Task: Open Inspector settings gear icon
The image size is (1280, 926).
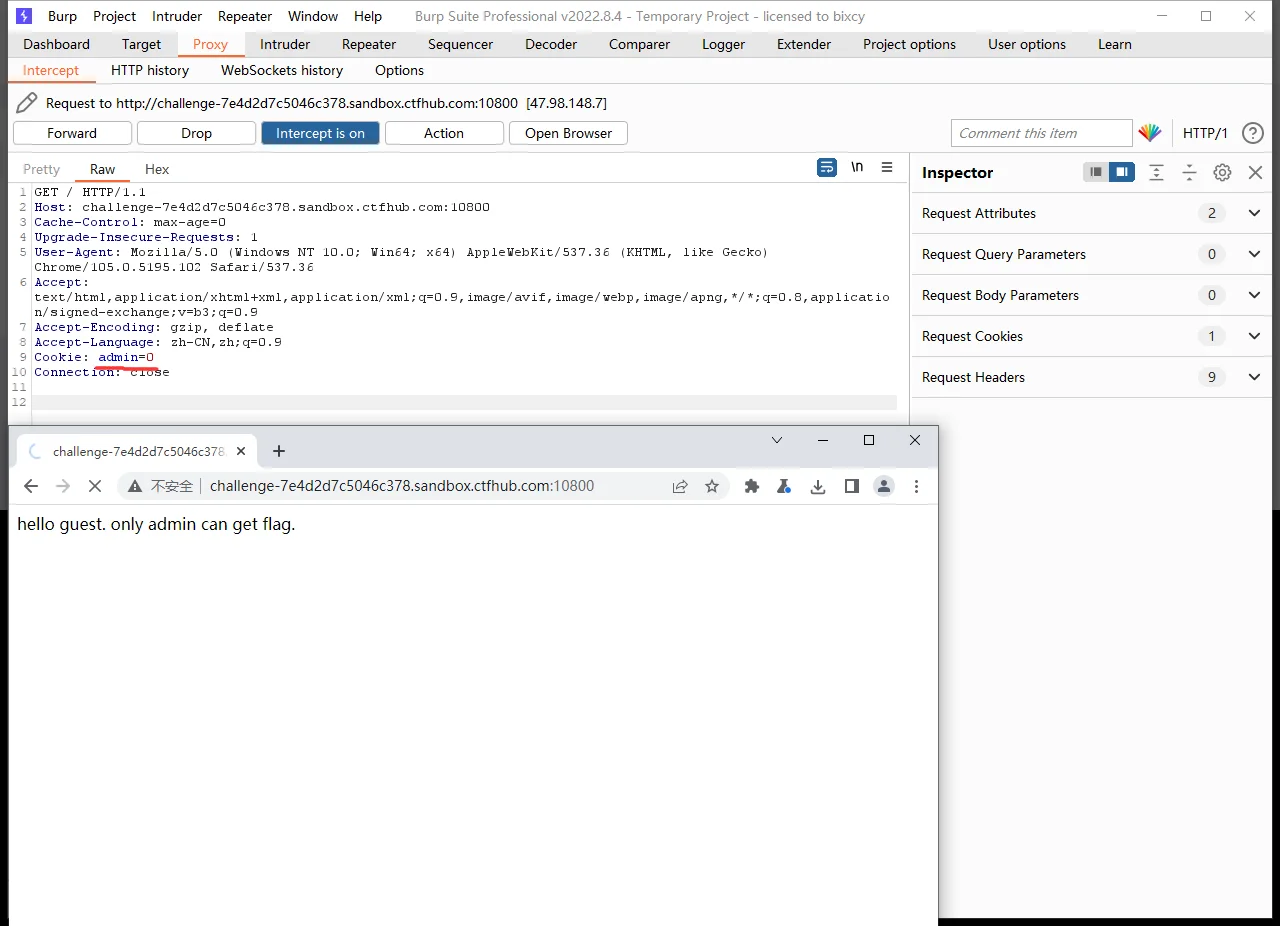Action: pos(1222,172)
